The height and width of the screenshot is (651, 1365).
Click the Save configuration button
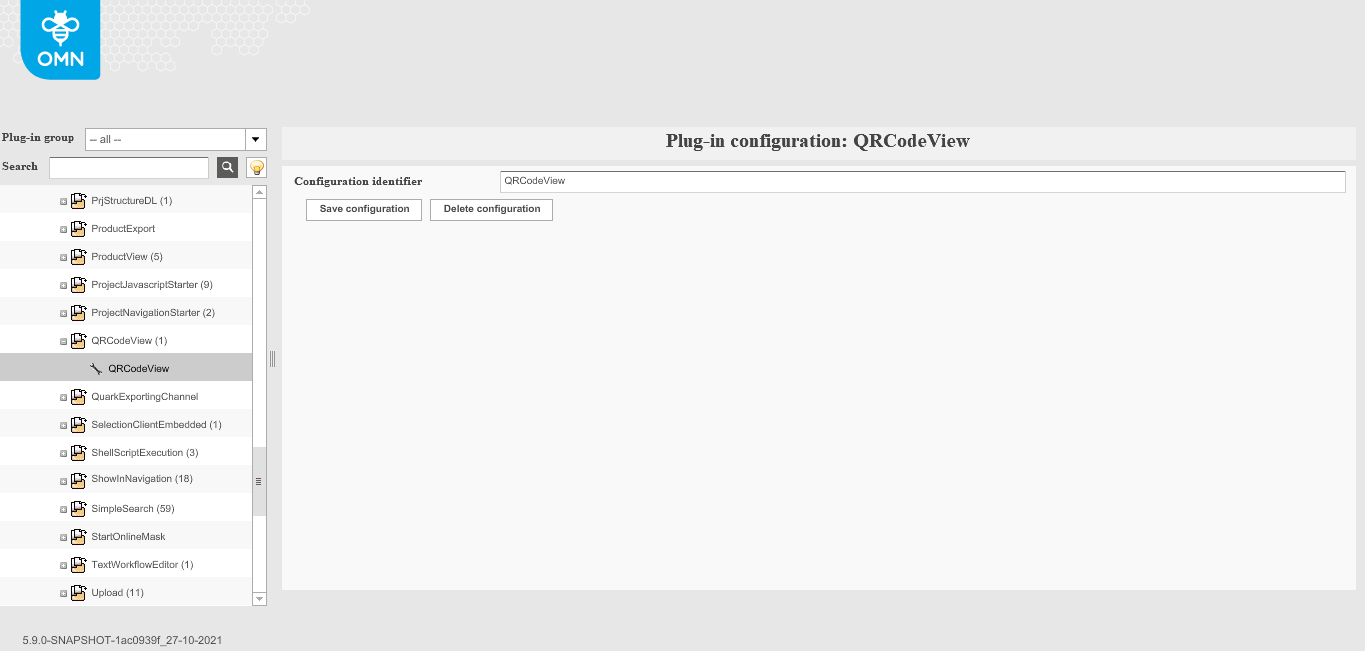pos(363,209)
